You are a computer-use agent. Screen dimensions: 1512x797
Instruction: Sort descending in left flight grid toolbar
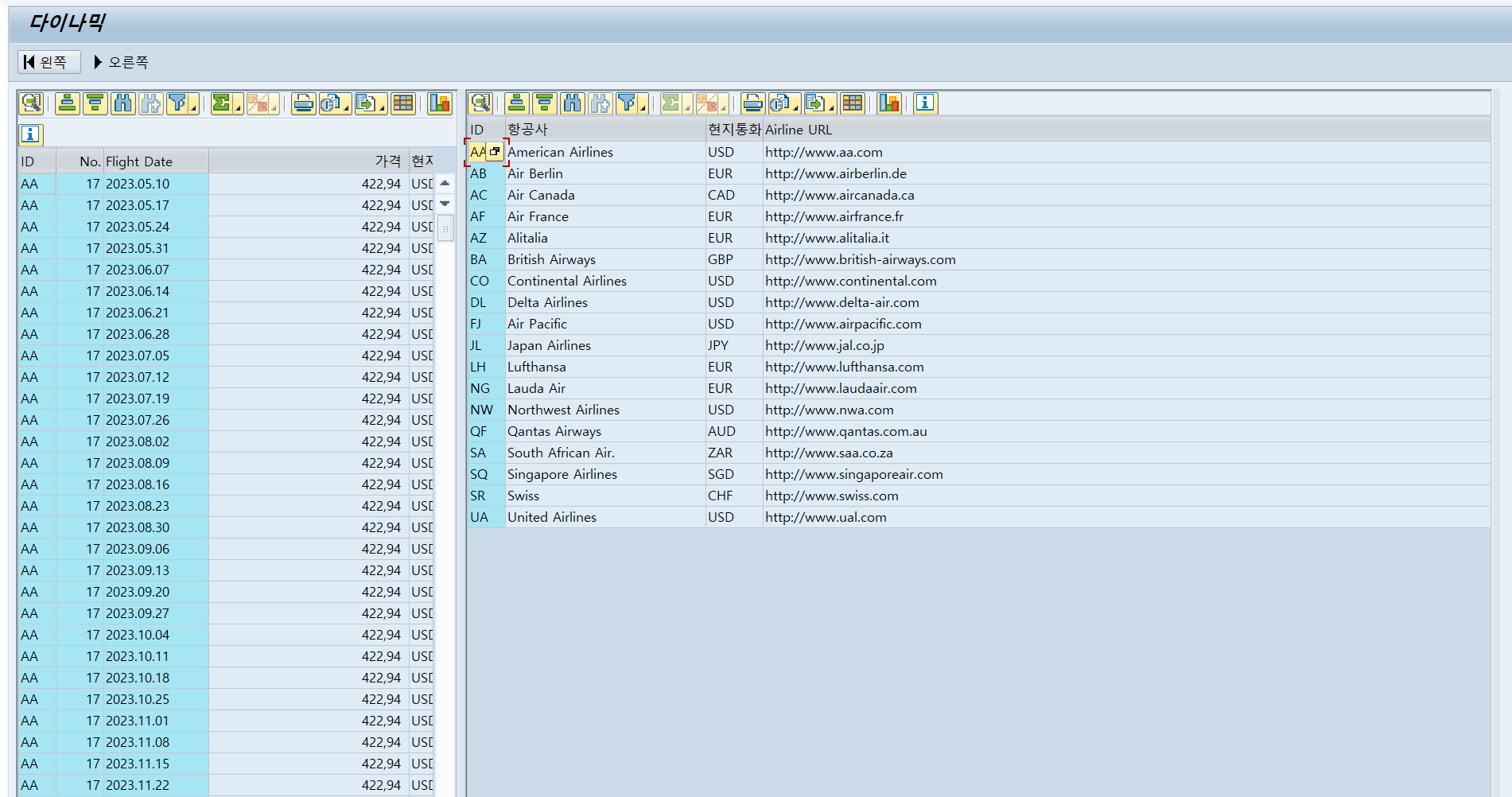pos(95,103)
